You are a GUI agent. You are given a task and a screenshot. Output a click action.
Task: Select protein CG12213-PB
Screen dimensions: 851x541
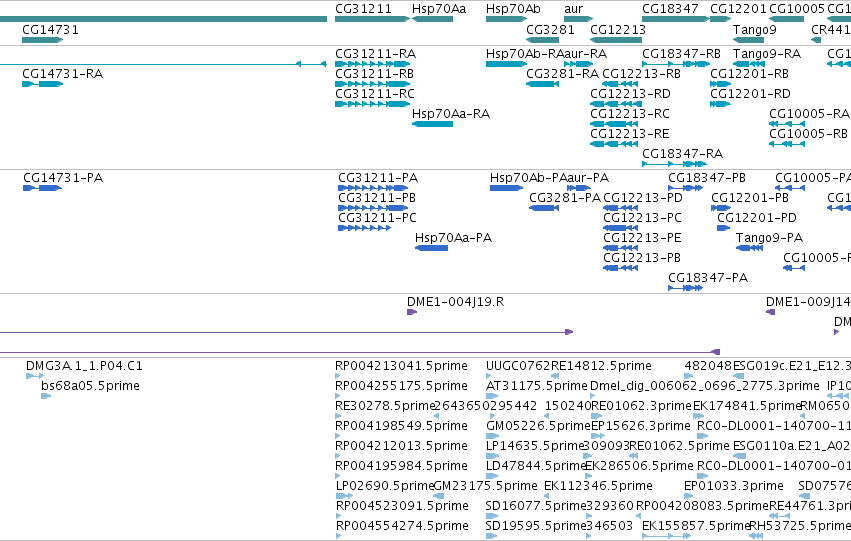[620, 268]
